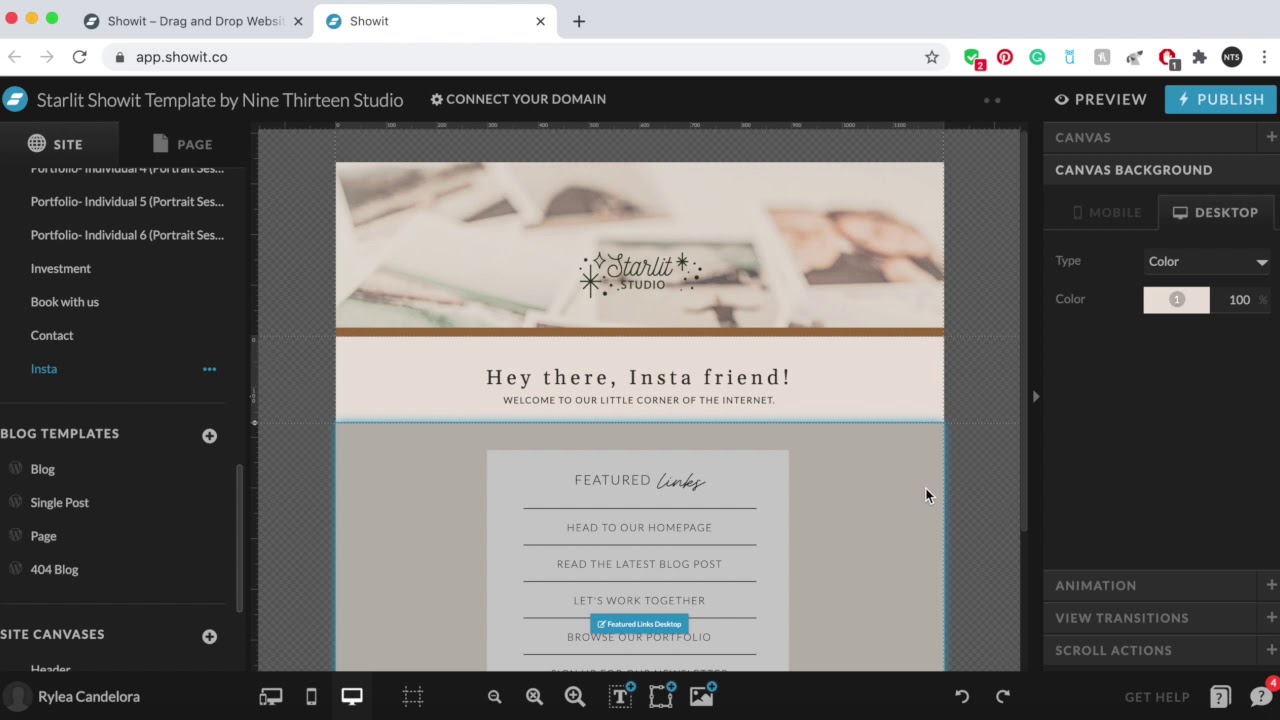
Task: Select the Insta page
Action: click(x=44, y=369)
